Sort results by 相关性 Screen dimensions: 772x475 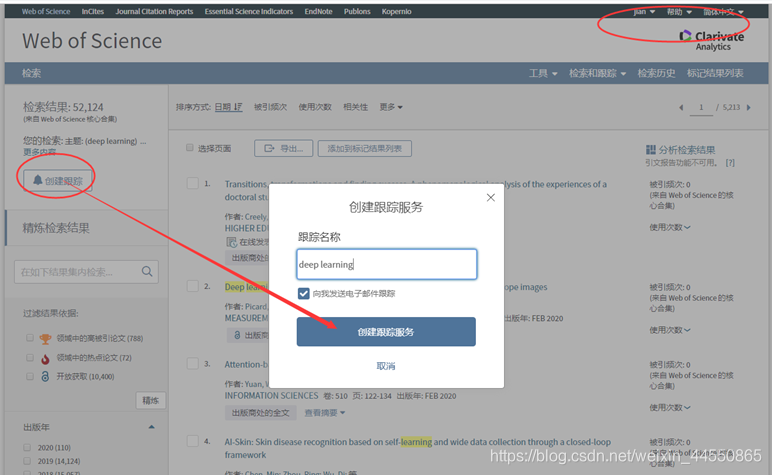coord(355,107)
